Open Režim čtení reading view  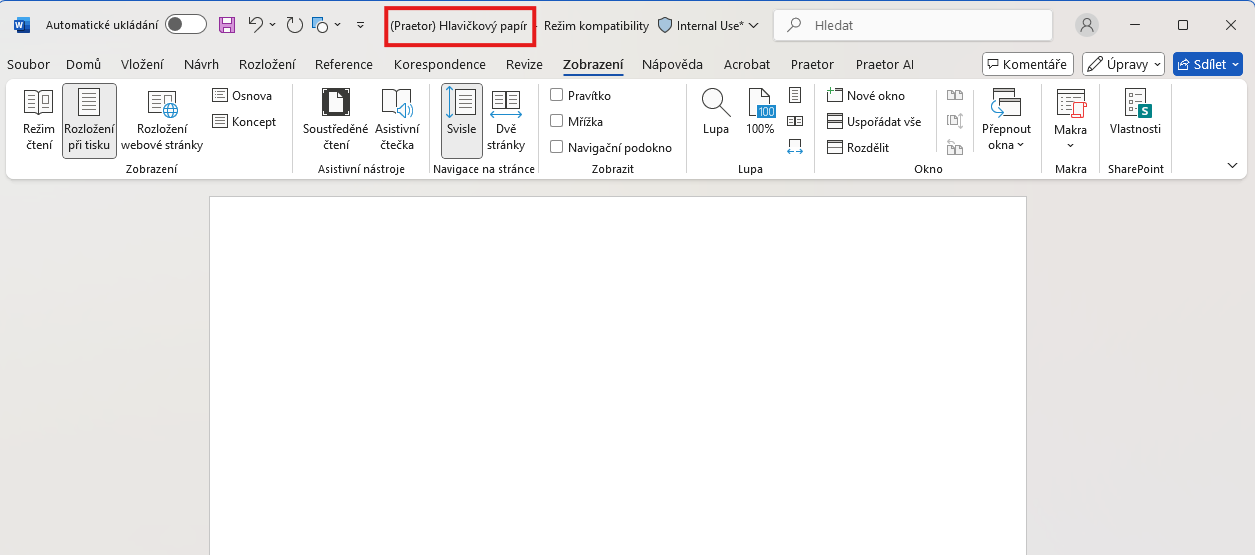[38, 120]
